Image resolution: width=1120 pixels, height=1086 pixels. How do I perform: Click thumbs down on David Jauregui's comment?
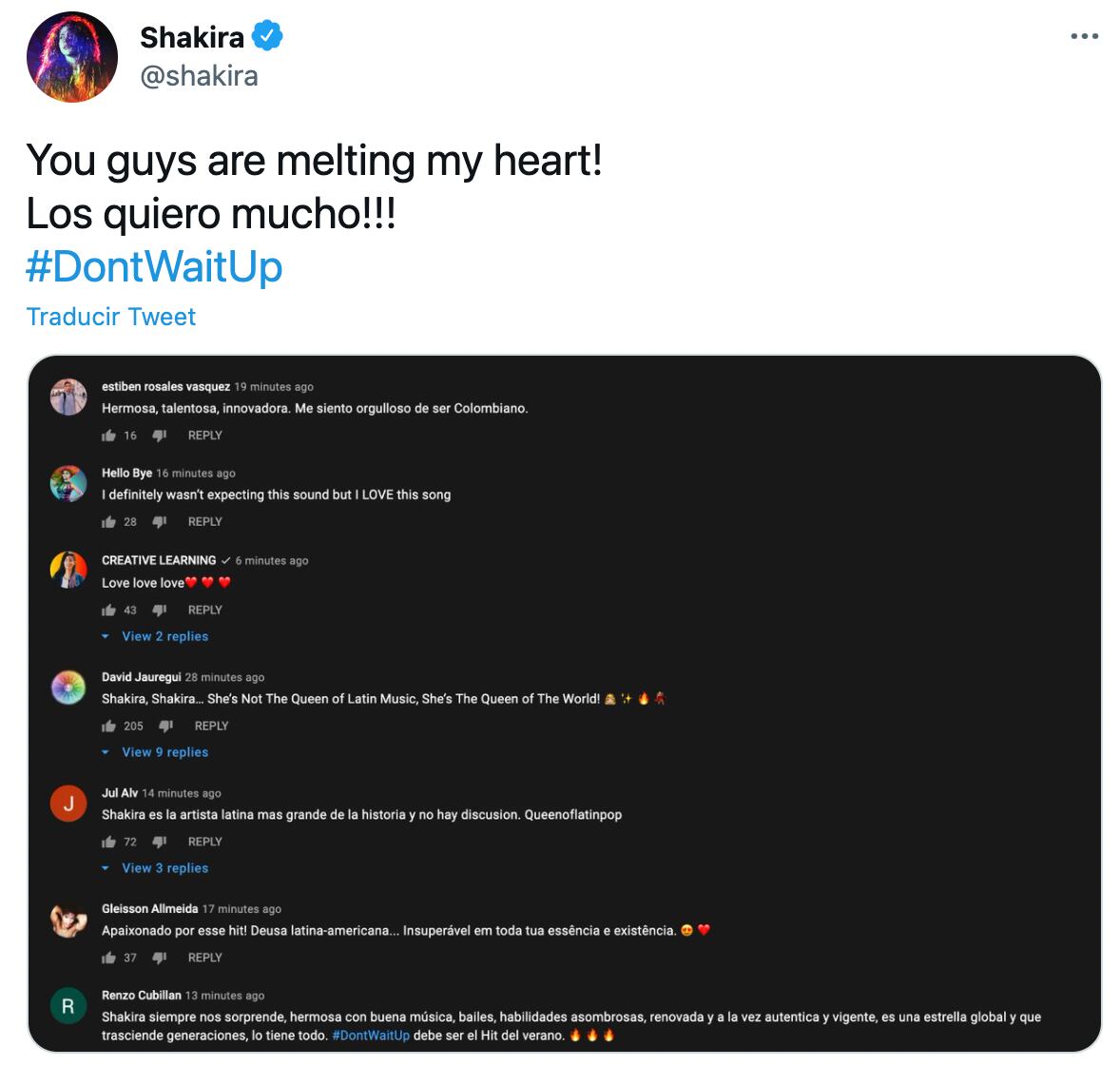[164, 726]
